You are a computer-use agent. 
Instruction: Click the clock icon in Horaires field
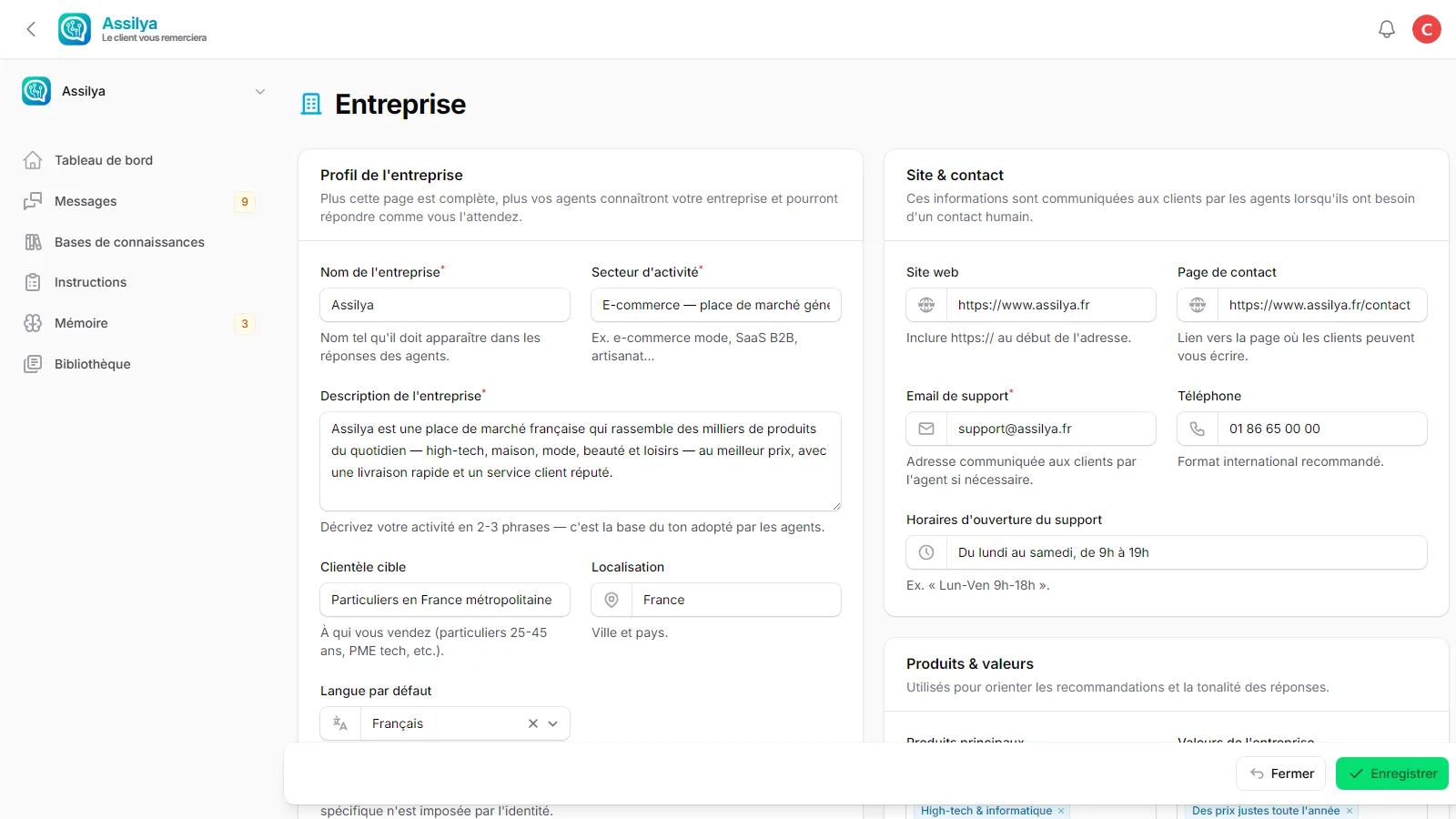coord(926,552)
